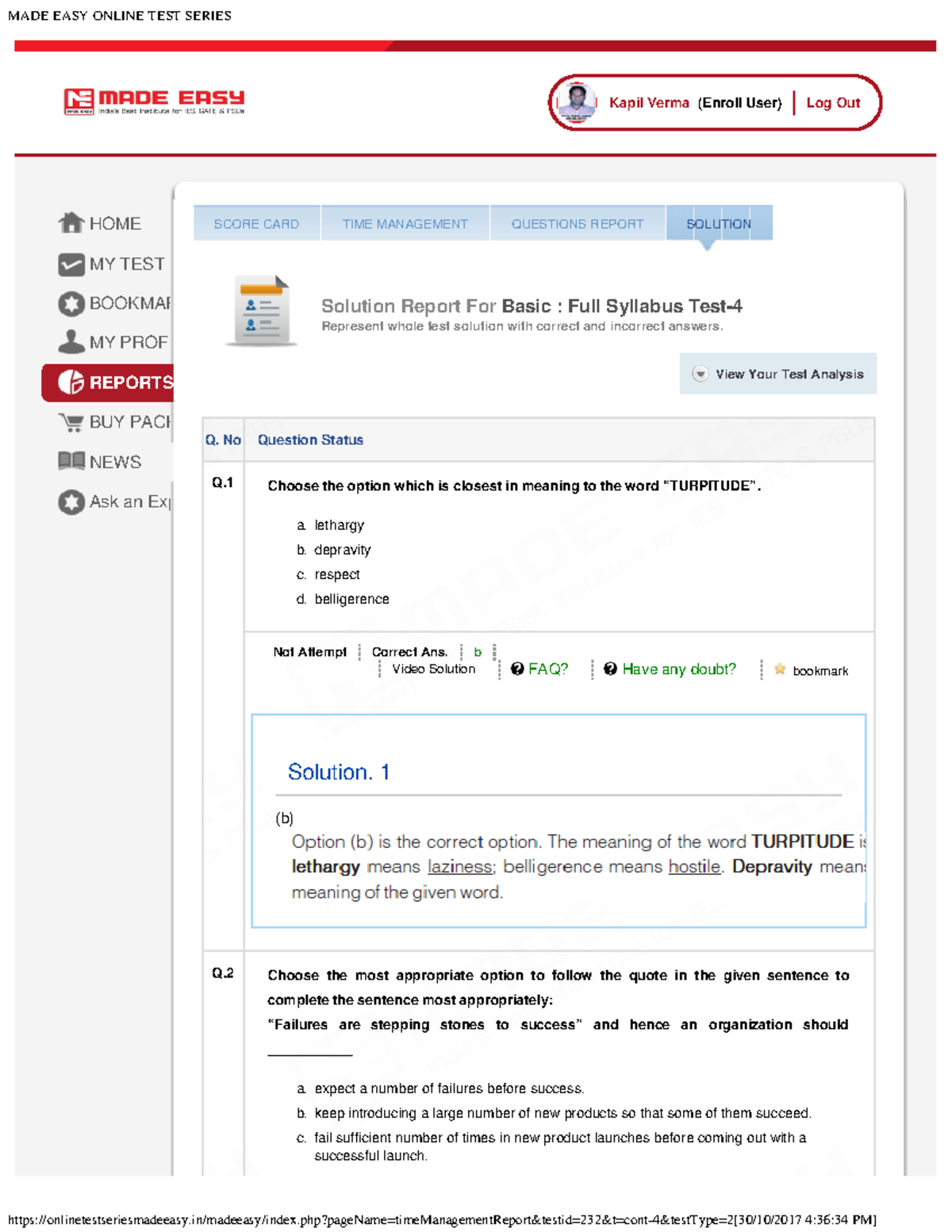Click the Q. No column header
The width and height of the screenshot is (952, 1232).
(223, 439)
